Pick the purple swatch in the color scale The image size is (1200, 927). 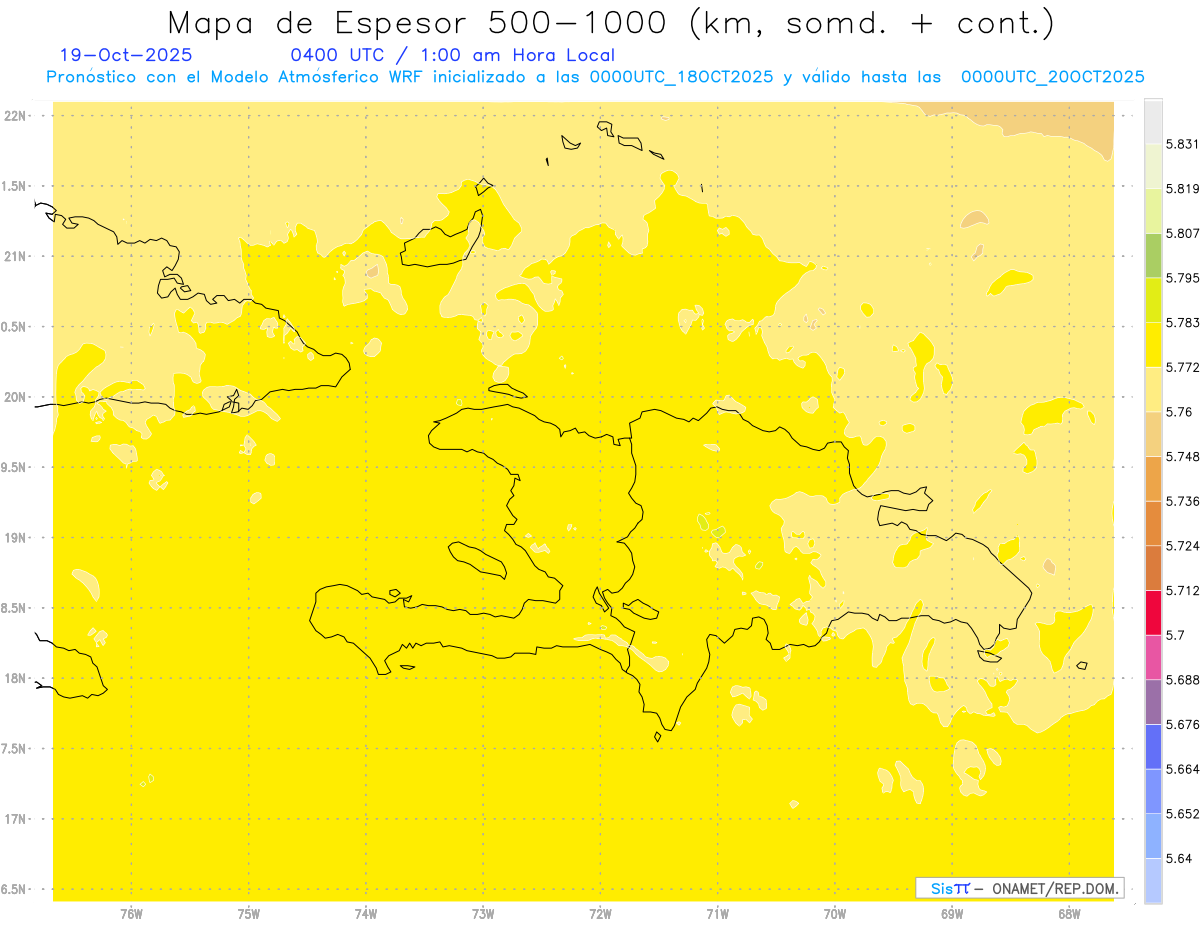[x=1153, y=701]
